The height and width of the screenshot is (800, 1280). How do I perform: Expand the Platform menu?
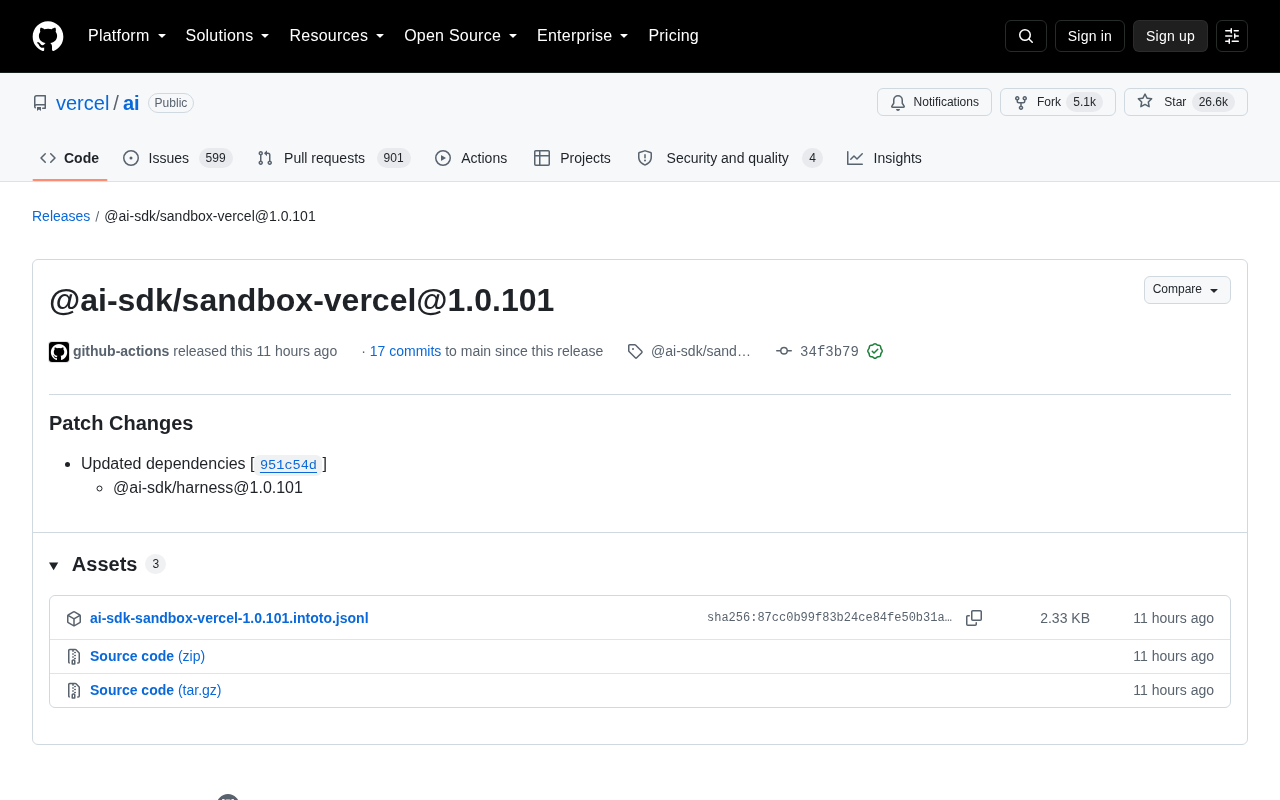pyautogui.click(x=127, y=36)
